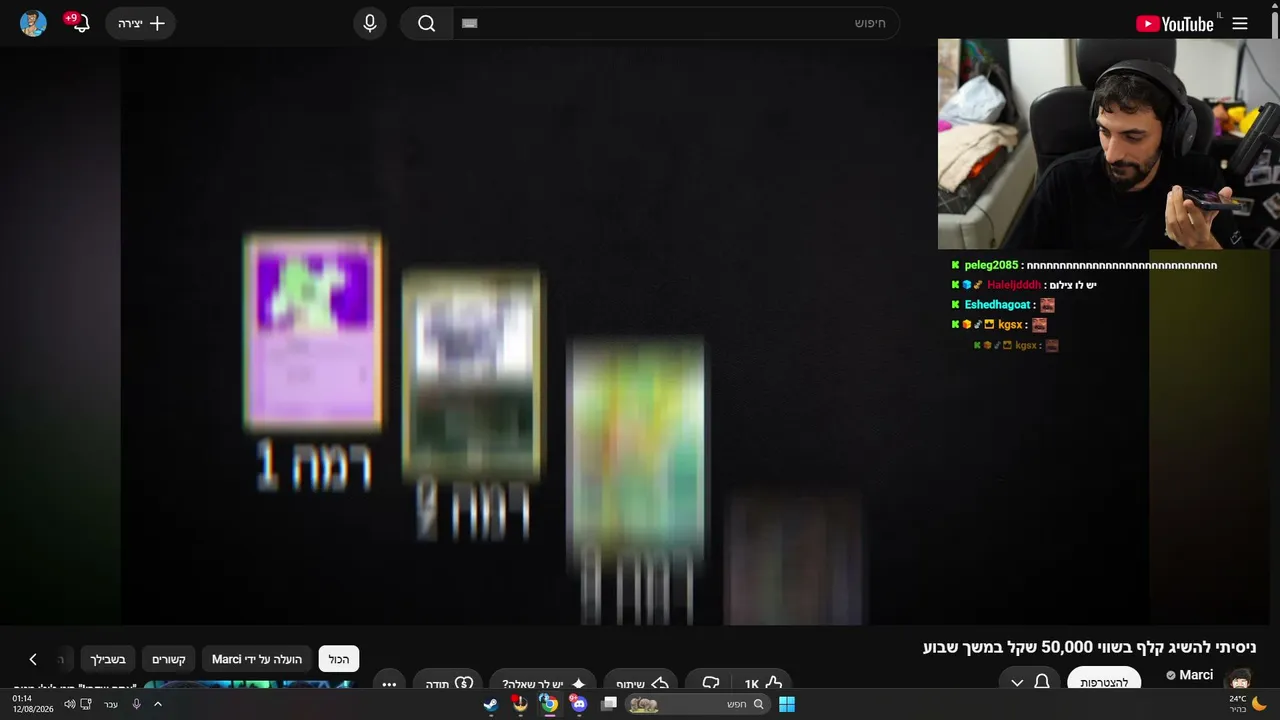Switch to Discord on the taskbar
The image size is (1280, 720).
579,704
